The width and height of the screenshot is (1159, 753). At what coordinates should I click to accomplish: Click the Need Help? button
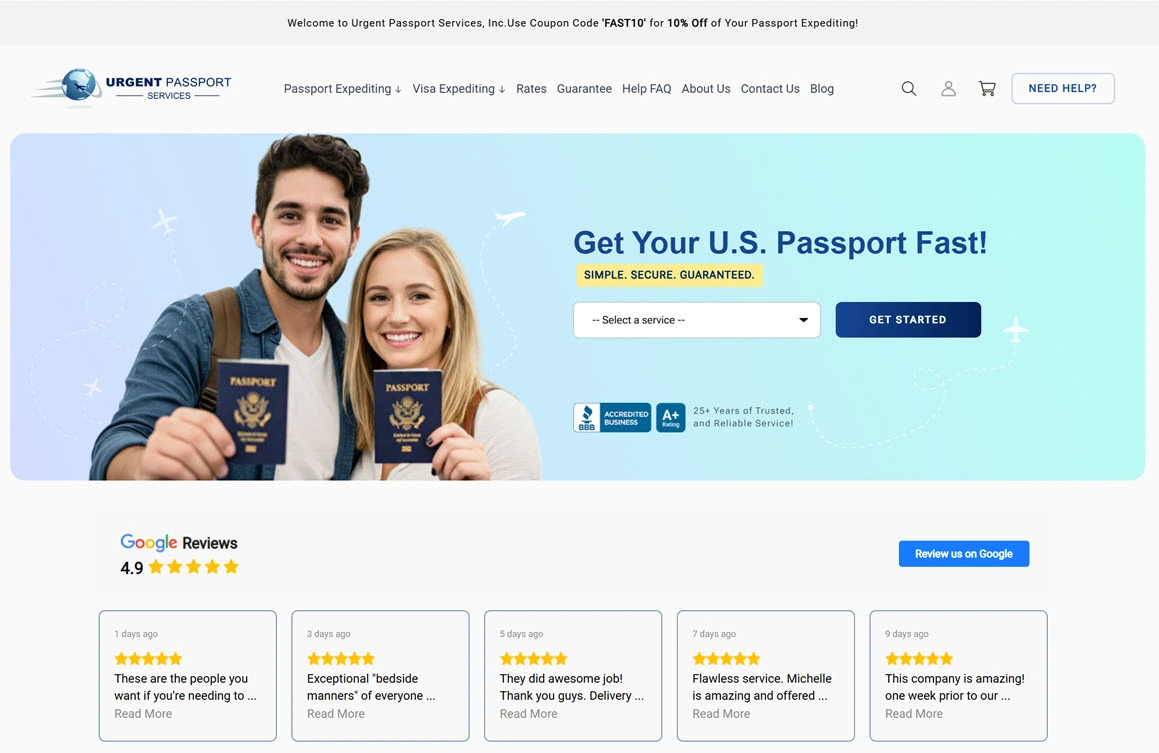coord(1063,89)
